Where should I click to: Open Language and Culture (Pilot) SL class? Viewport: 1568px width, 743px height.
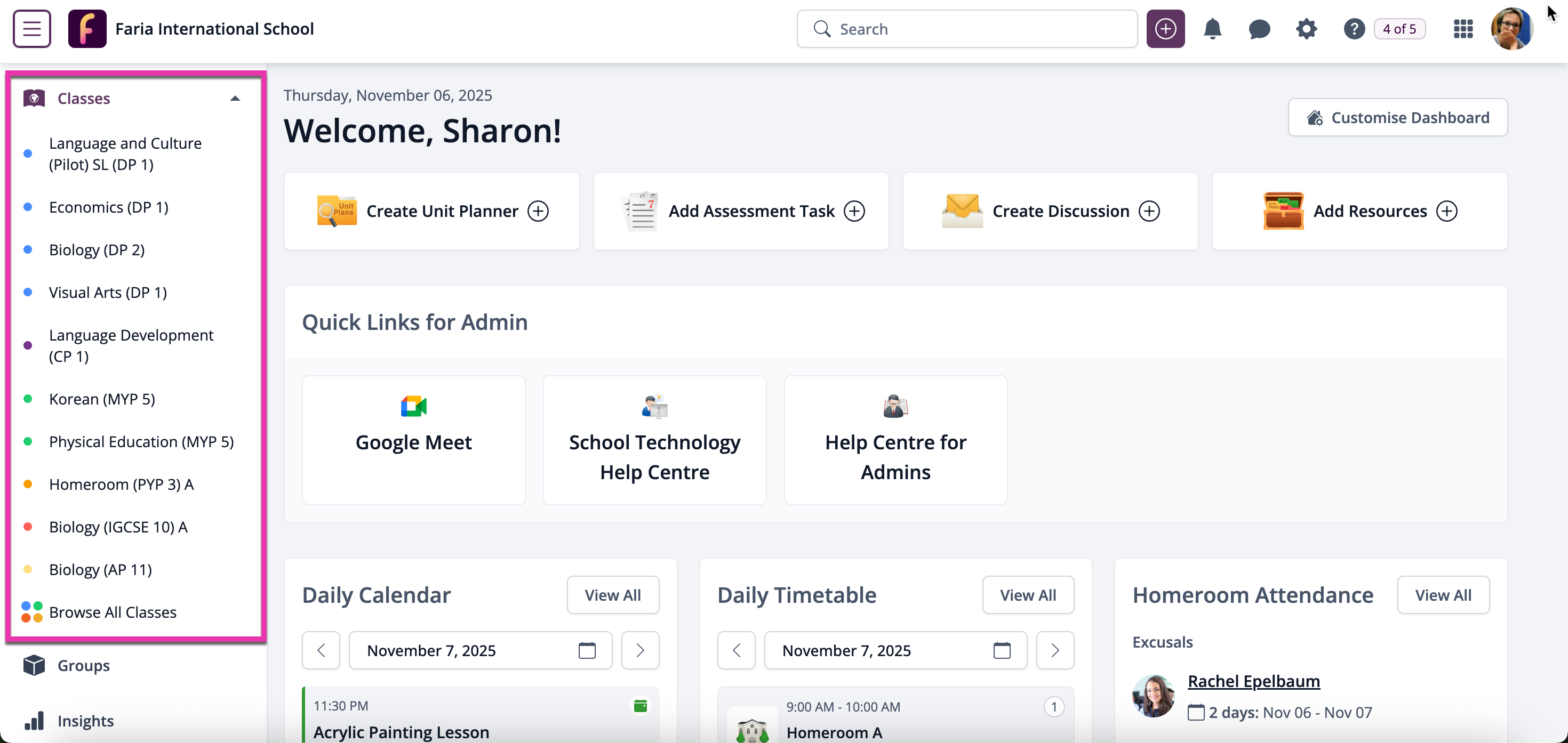tap(125, 154)
